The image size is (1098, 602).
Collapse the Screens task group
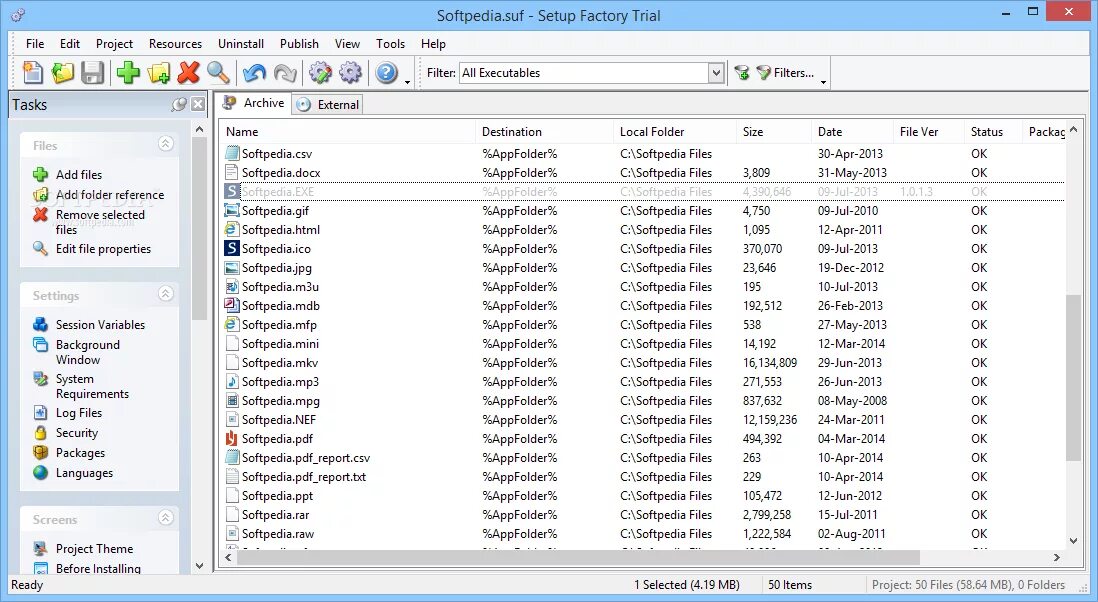coord(165,517)
